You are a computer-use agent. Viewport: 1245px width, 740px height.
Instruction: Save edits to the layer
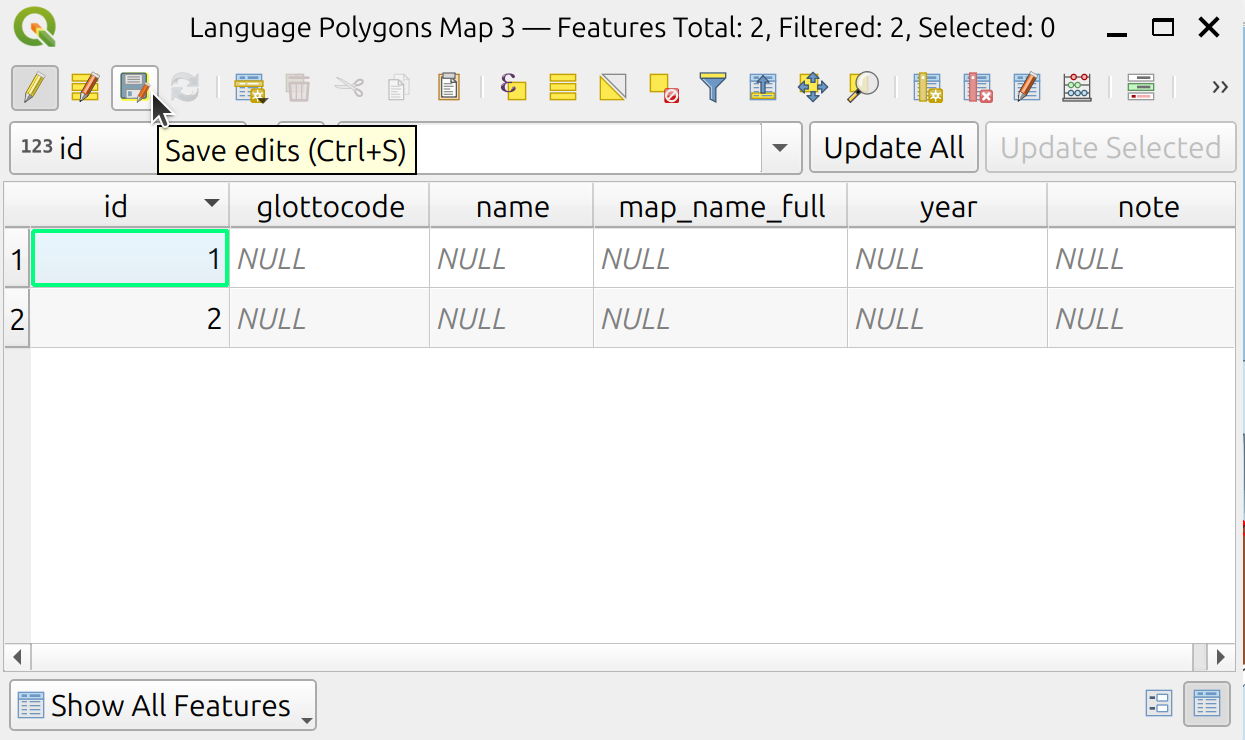[134, 88]
